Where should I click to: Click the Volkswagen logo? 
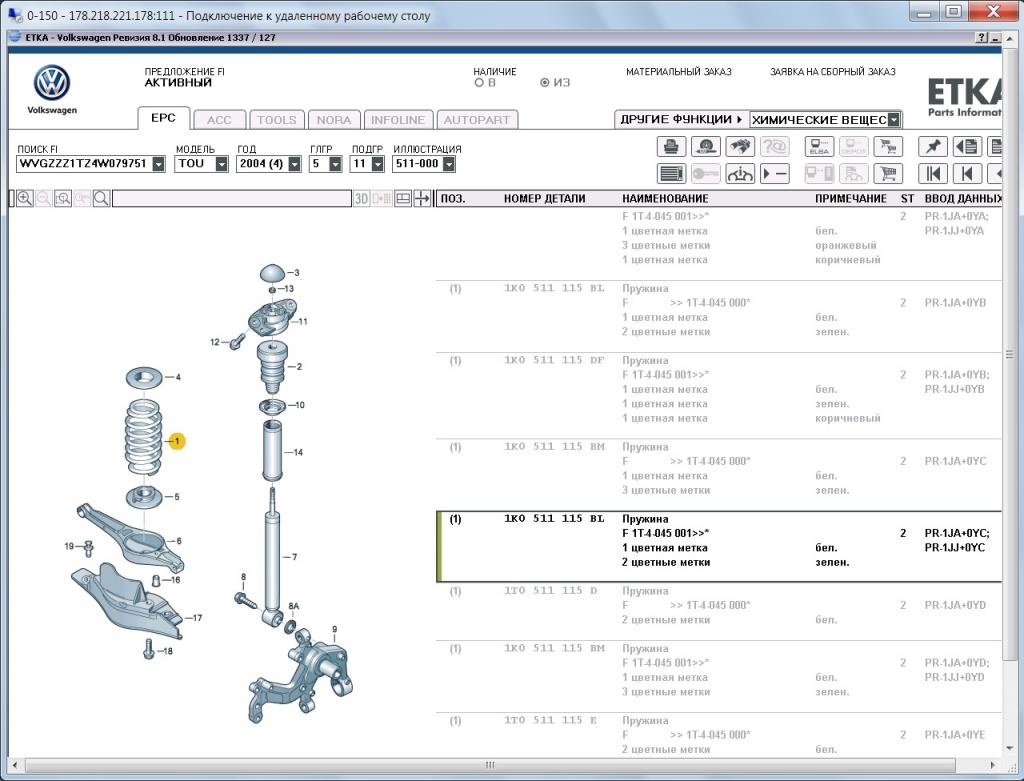coord(52,83)
